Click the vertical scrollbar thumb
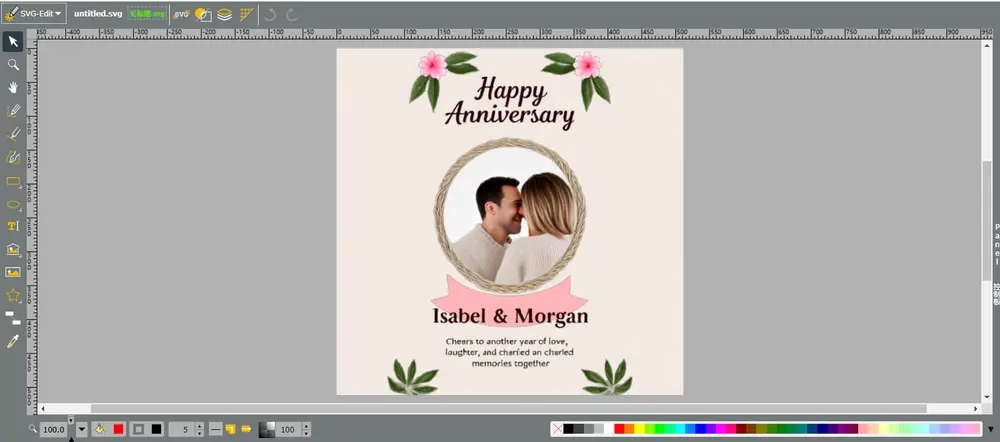 (x=987, y=219)
